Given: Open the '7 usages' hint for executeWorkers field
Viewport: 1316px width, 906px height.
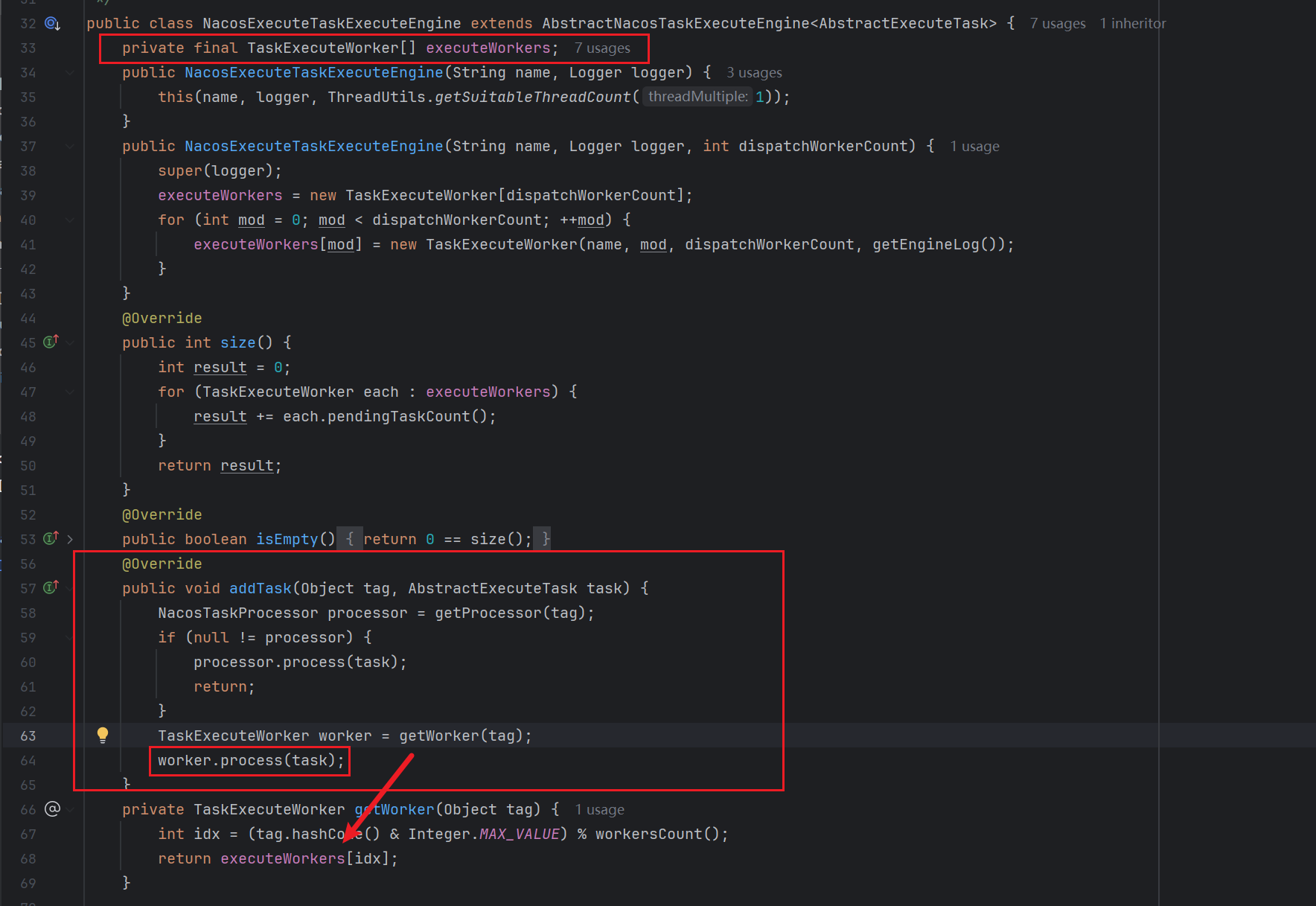Looking at the screenshot, I should (601, 48).
